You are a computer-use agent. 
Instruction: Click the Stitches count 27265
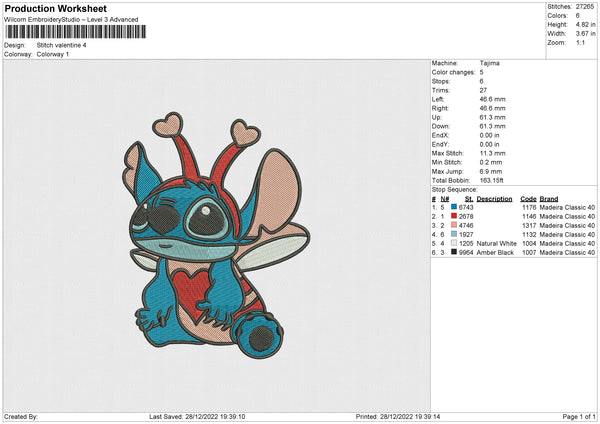tap(586, 5)
